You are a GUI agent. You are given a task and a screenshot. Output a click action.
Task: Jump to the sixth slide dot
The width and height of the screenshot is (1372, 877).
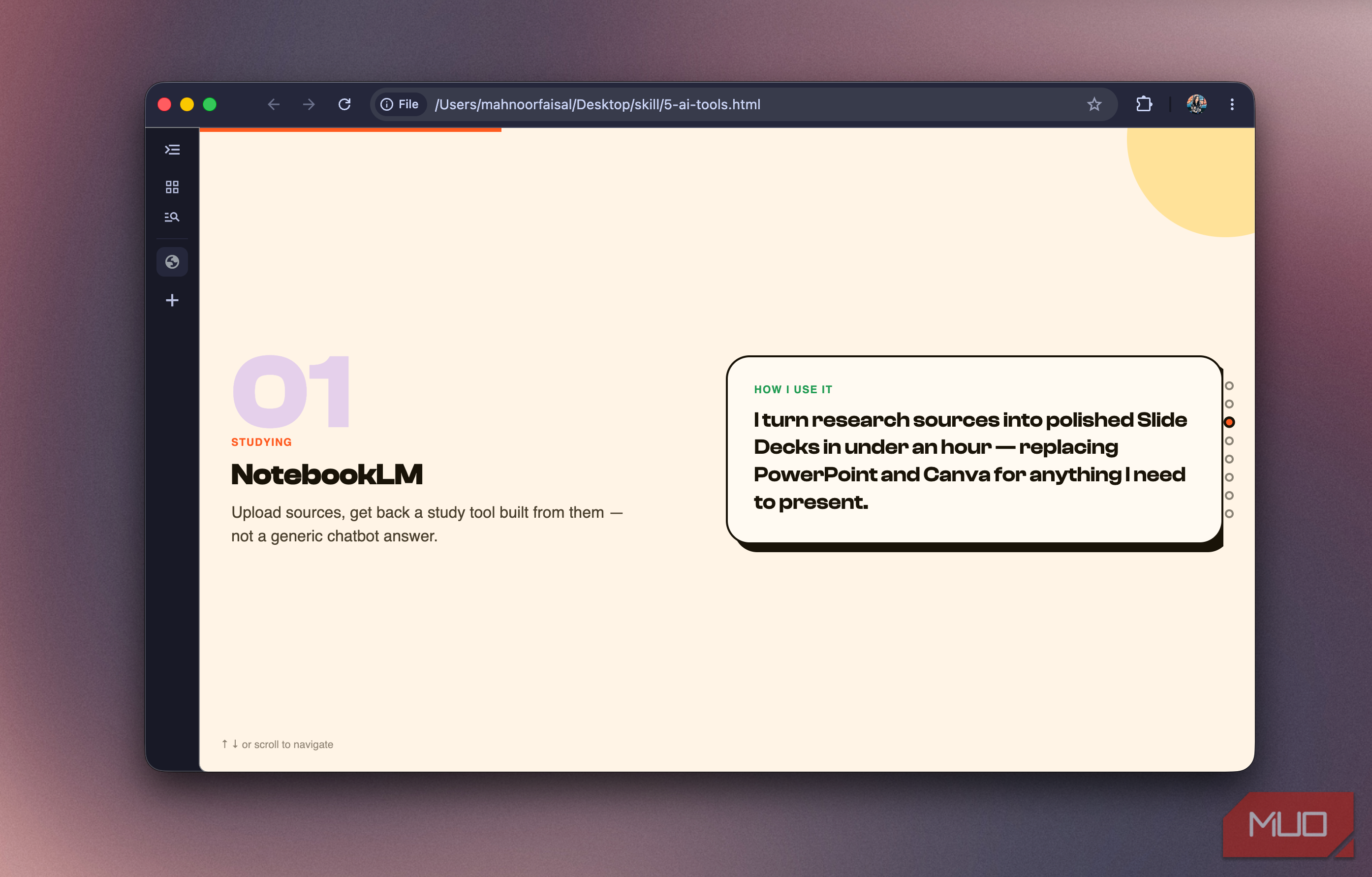[1229, 477]
